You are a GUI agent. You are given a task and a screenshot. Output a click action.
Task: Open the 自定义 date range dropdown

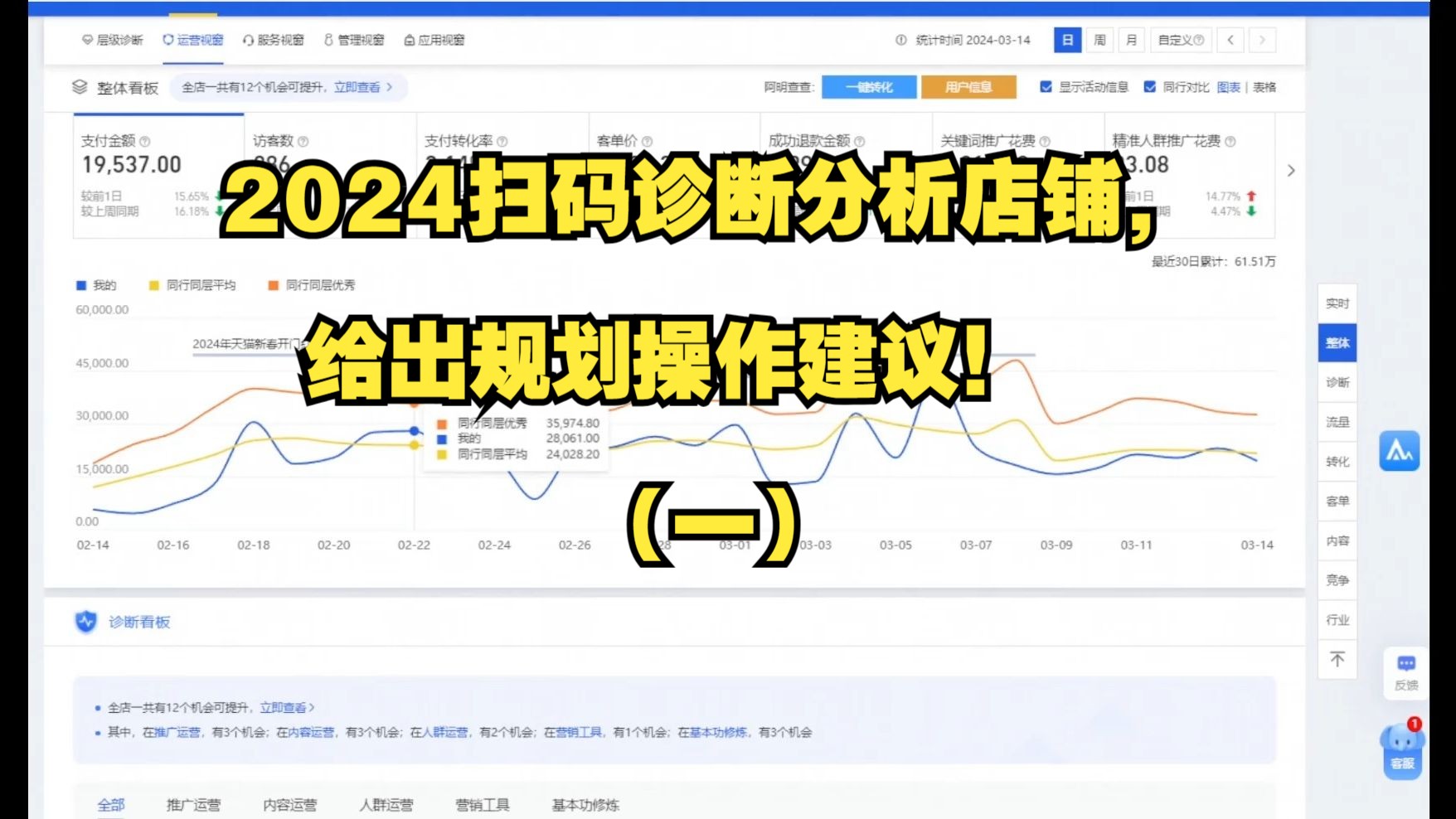1181,40
